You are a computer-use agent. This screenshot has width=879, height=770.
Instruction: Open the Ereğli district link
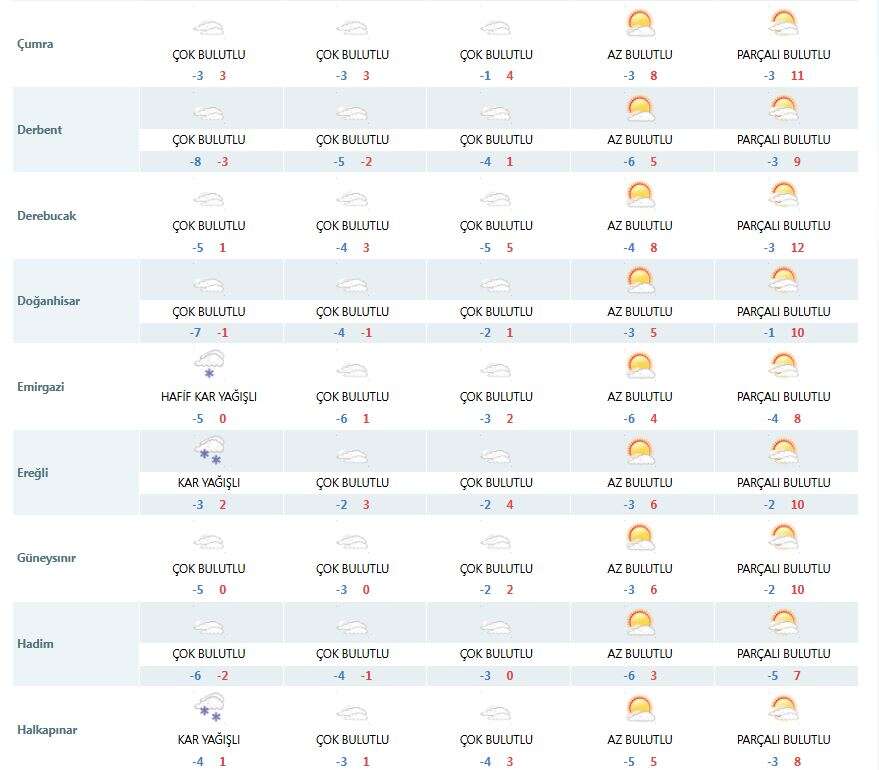pos(34,472)
